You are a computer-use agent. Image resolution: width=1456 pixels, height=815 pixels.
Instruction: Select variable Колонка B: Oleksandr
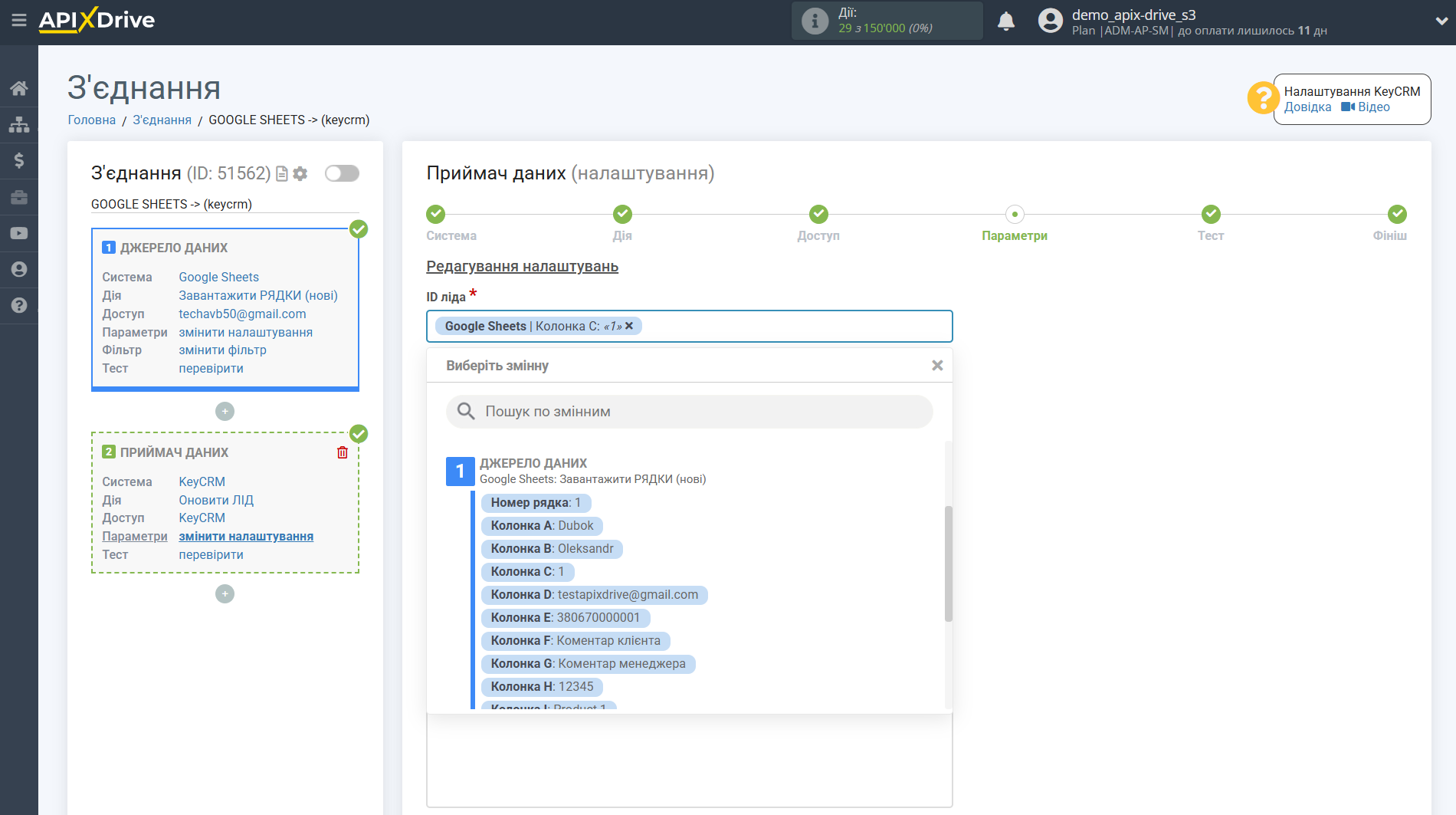[x=552, y=549]
